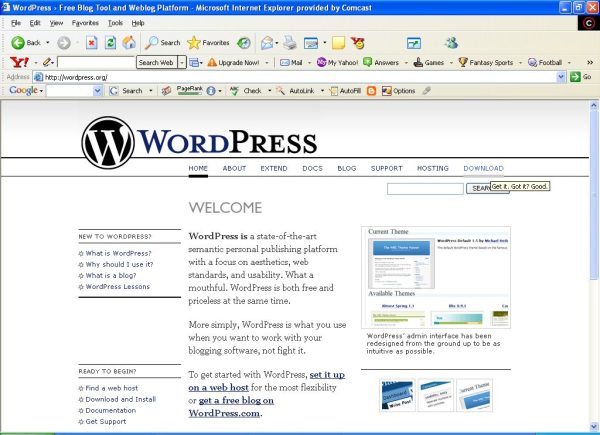Click the Print icon
600x435 pixels.
click(290, 43)
